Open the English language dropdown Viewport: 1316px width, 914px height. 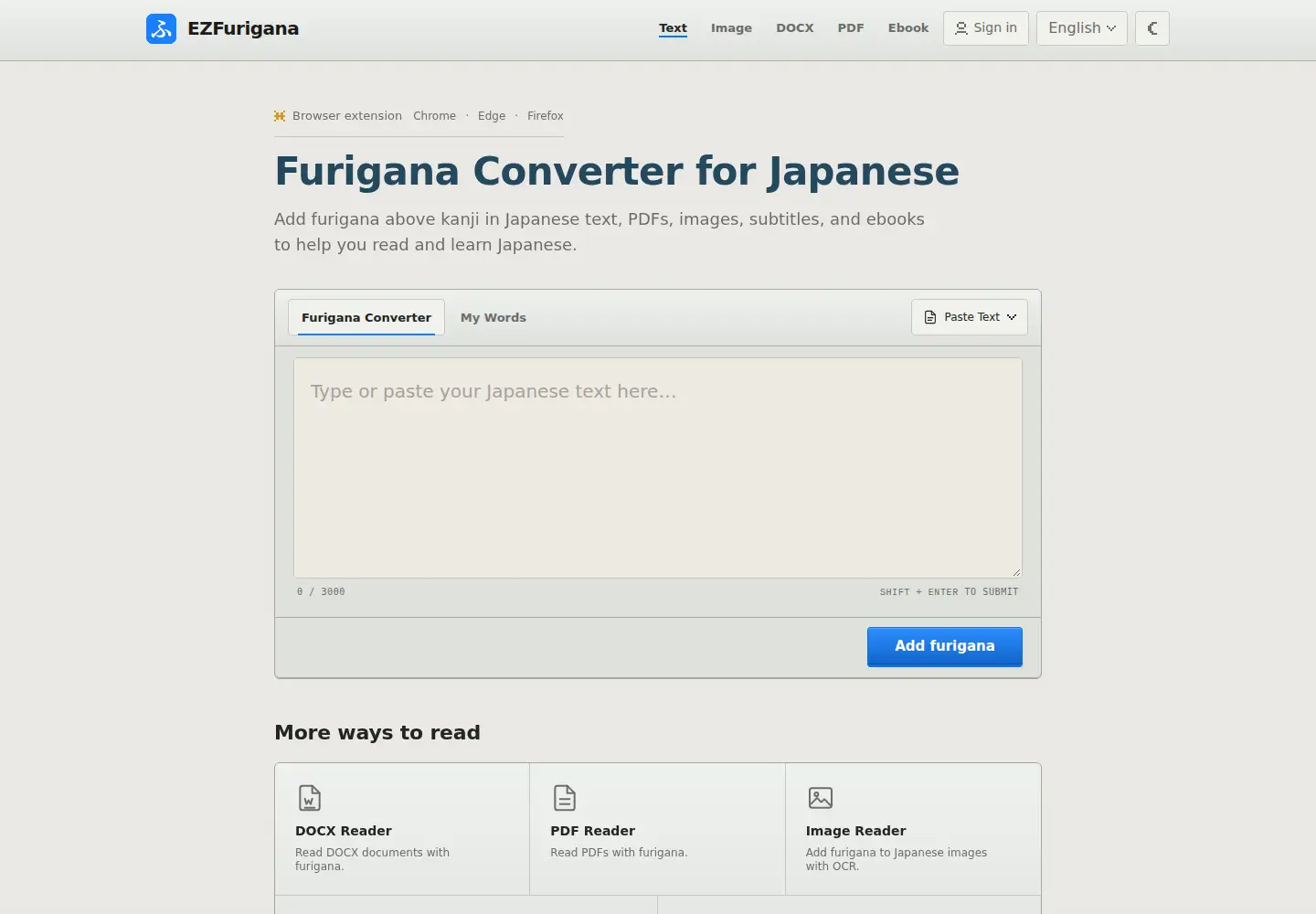click(1082, 28)
